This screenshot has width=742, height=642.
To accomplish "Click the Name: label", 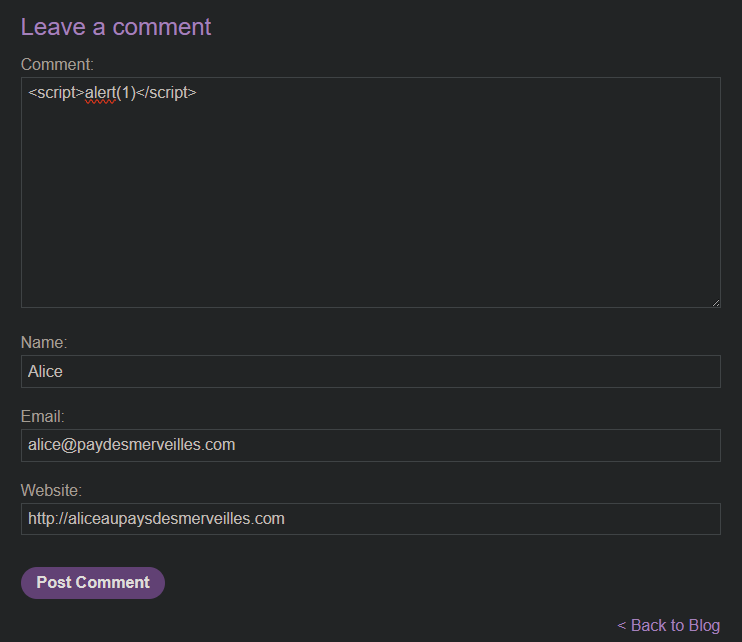I will click(44, 342).
